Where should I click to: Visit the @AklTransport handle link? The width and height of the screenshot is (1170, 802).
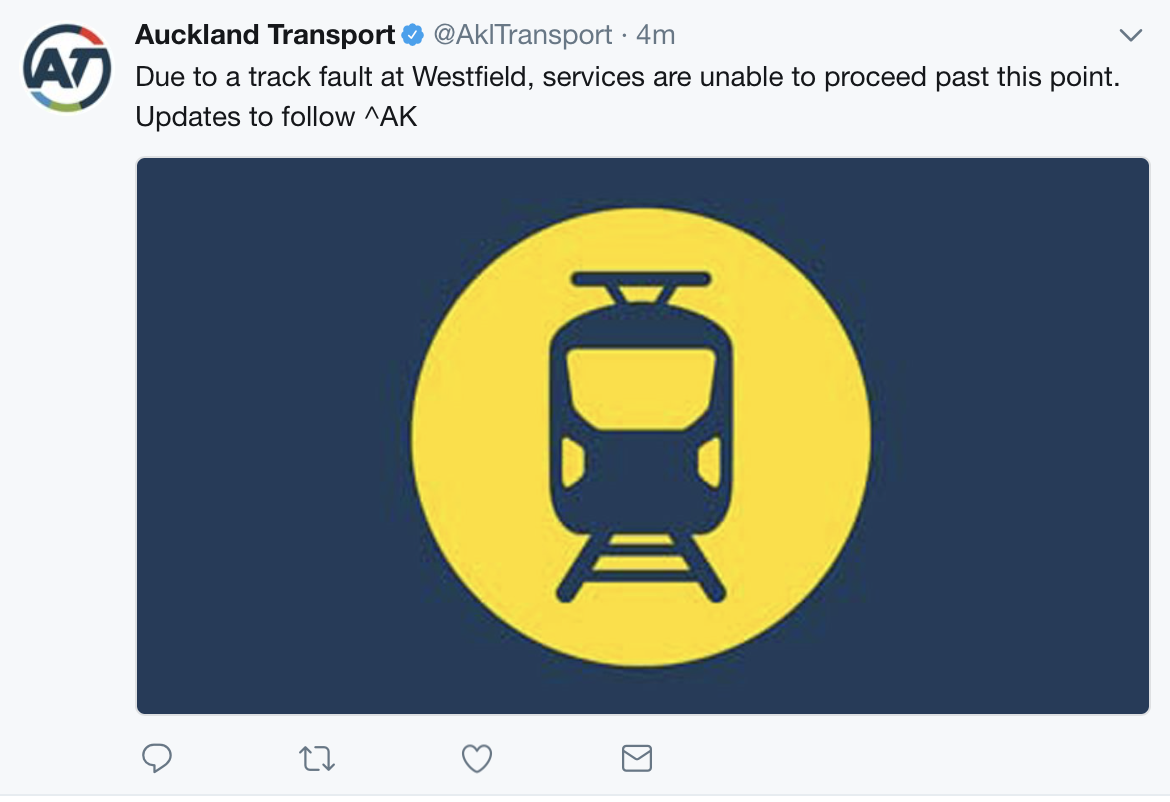click(522, 34)
